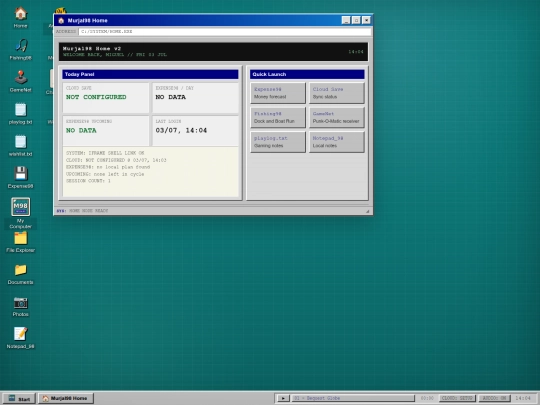The image size is (540, 405).
Task: Play the music track in taskbar player
Action: tap(283, 398)
